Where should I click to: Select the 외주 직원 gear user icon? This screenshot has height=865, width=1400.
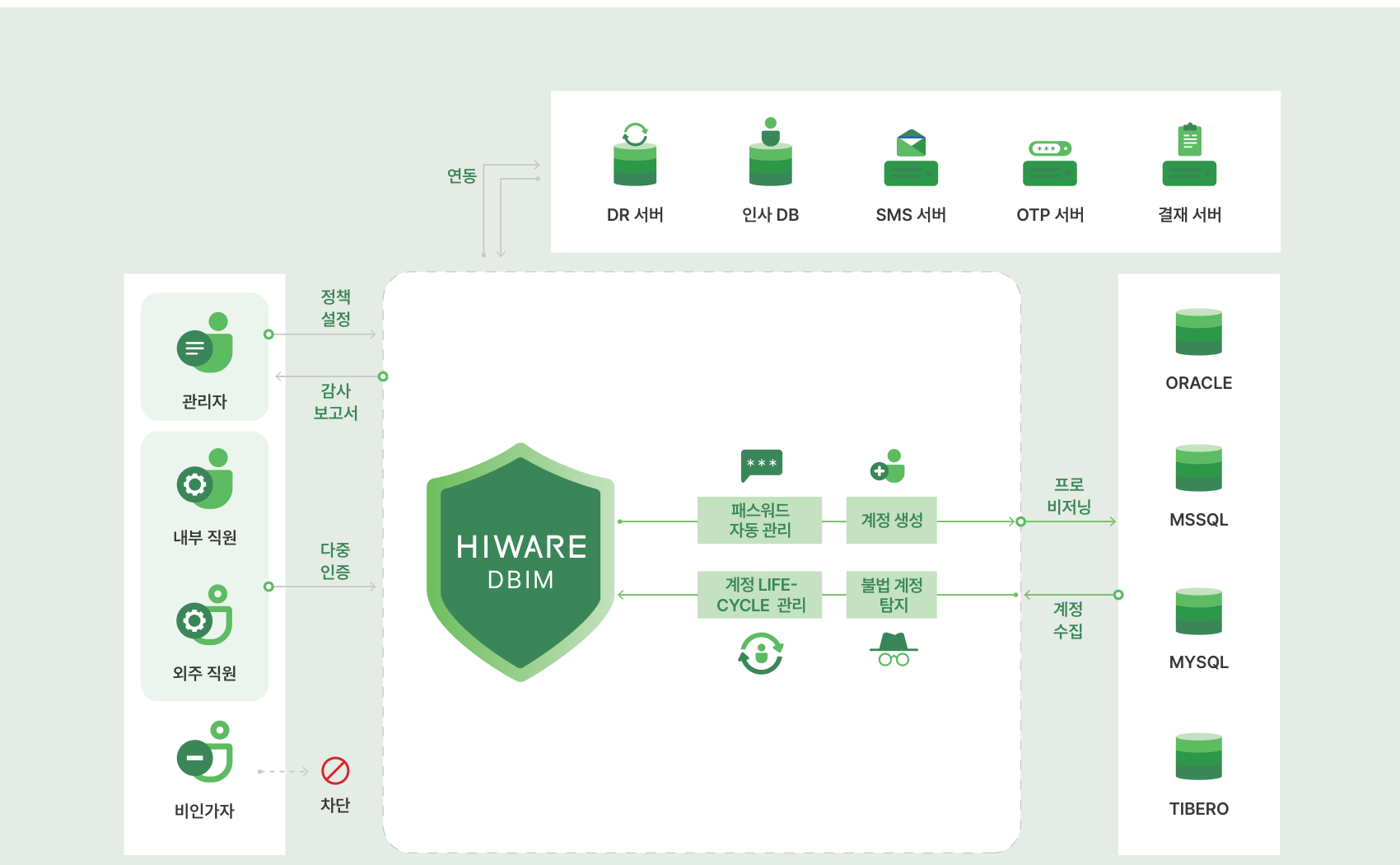[x=205, y=615]
